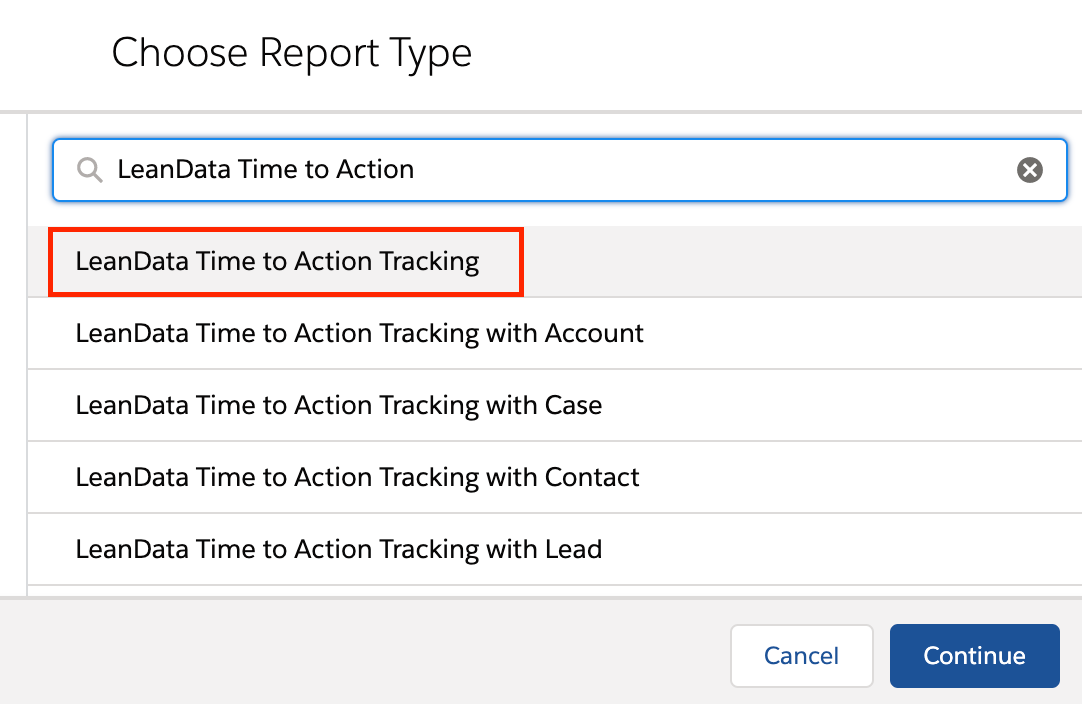The width and height of the screenshot is (1082, 704).
Task: Click the blank area right of first result
Action: click(x=800, y=262)
